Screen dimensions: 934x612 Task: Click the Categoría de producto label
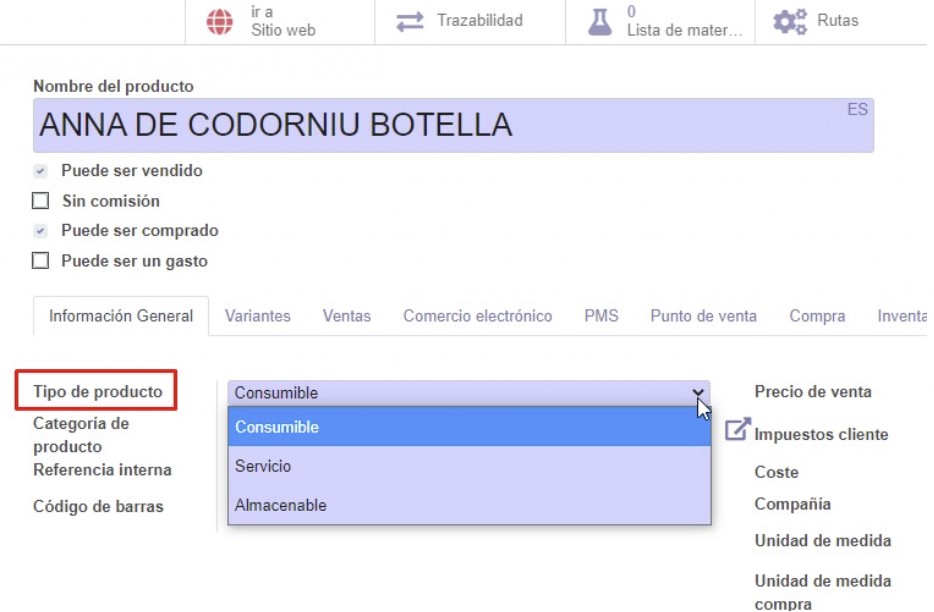click(81, 435)
